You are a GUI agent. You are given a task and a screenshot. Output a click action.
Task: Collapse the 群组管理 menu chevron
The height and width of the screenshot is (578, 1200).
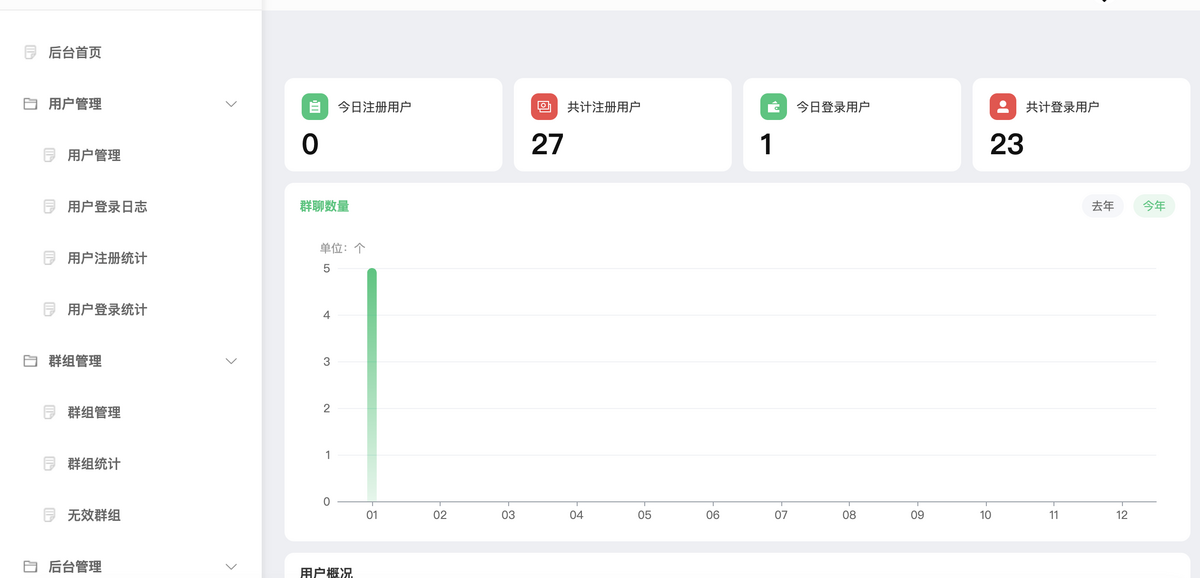point(231,361)
